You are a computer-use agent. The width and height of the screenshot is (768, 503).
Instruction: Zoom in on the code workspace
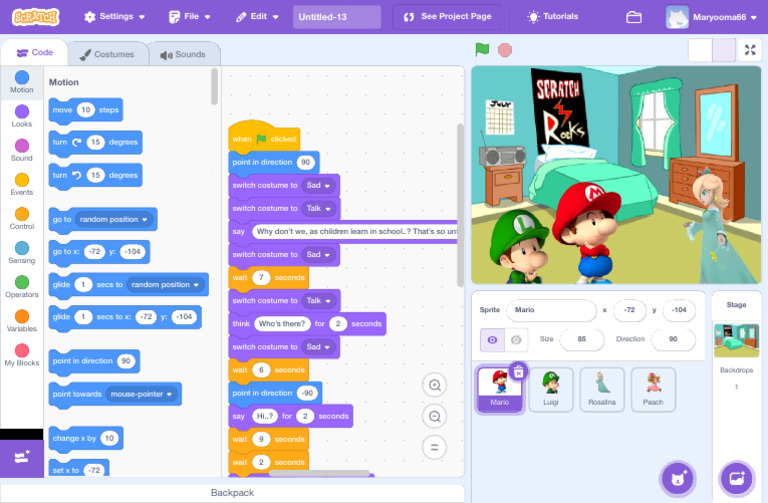[x=434, y=385]
